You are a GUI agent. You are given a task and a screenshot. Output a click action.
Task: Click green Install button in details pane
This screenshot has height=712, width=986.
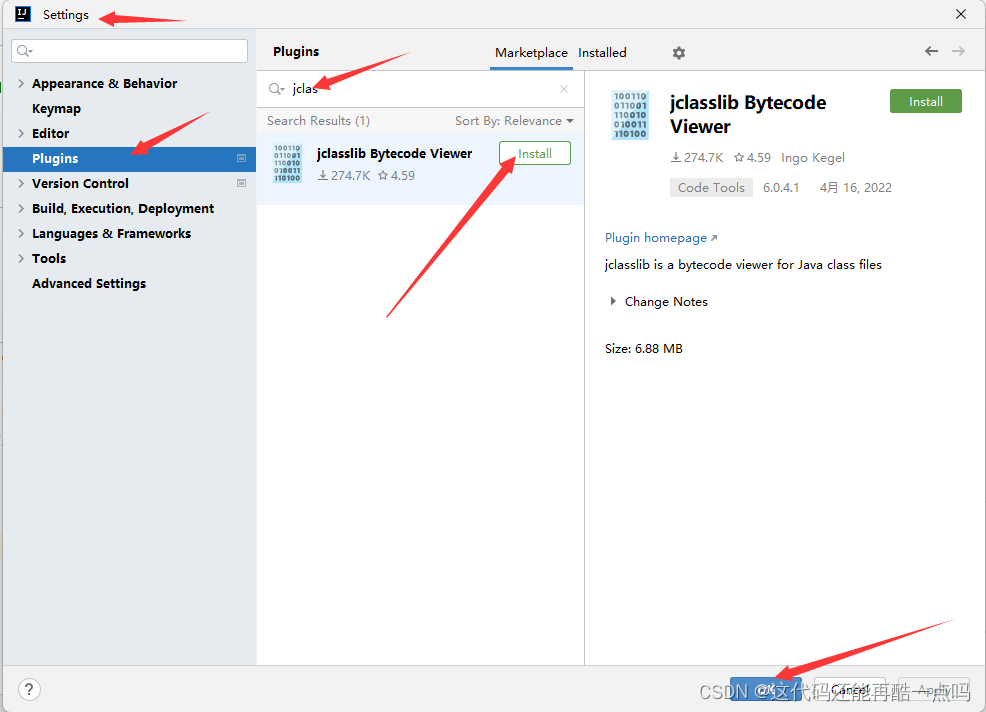pyautogui.click(x=925, y=101)
